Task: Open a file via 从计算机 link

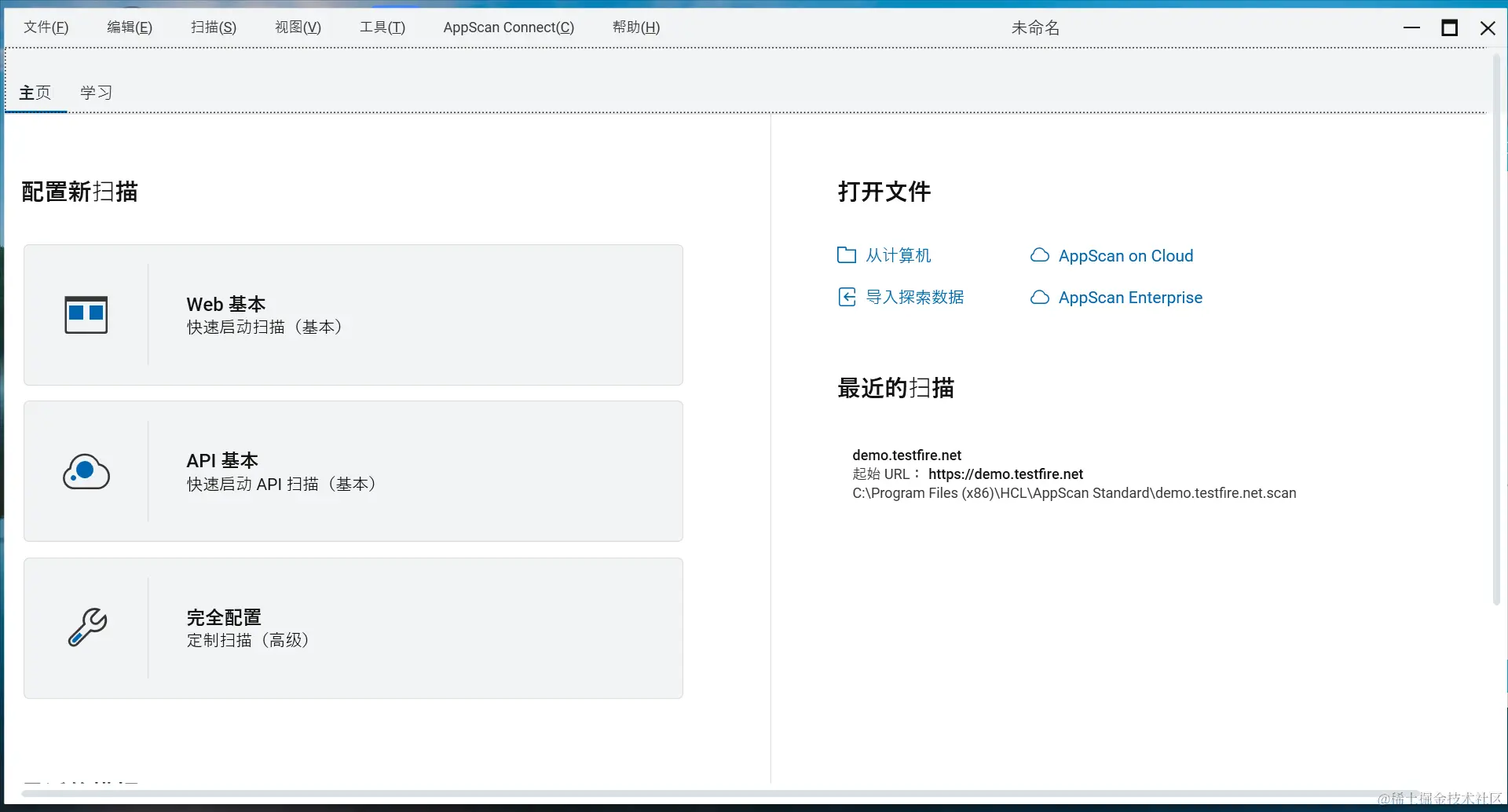Action: point(899,255)
